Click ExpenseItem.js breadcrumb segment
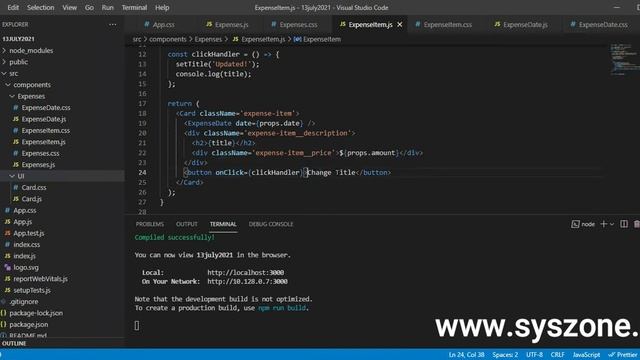 click(x=259, y=39)
